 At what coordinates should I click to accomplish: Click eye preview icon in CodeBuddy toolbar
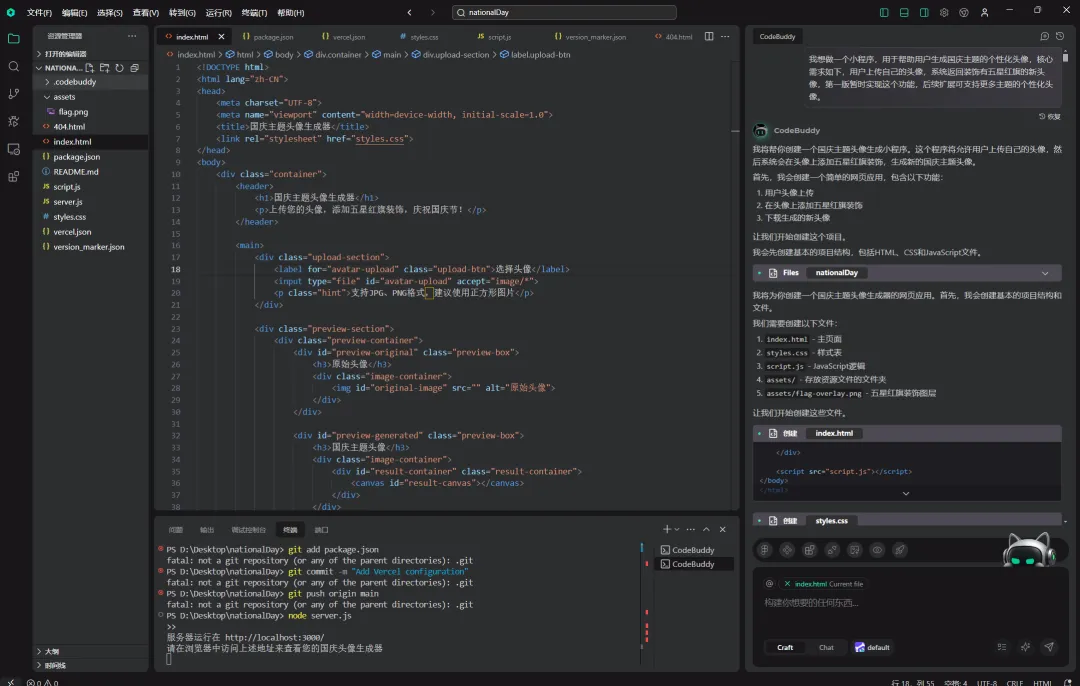[x=877, y=550]
